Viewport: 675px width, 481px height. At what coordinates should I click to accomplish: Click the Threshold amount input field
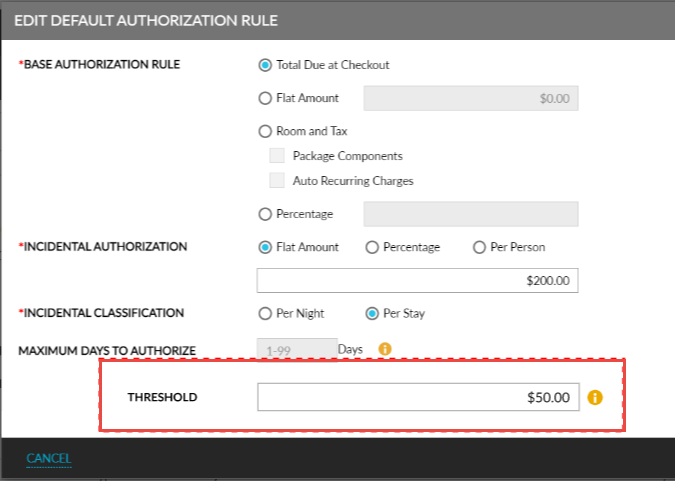click(417, 397)
